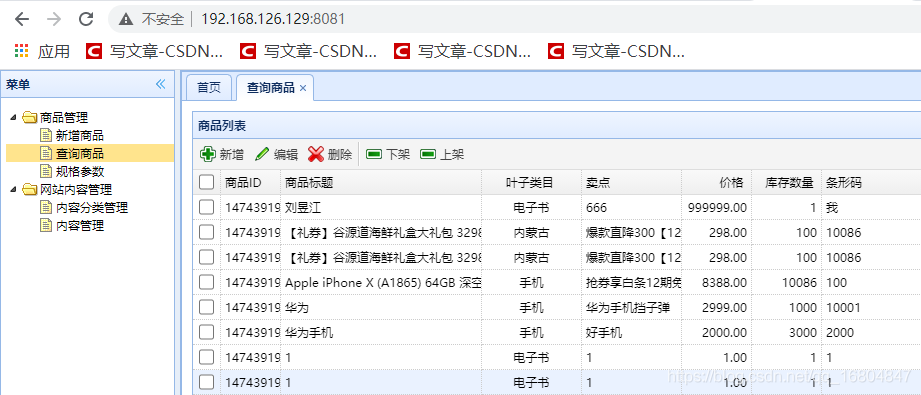Select 查询商品 in the menu tree
This screenshot has height=395, width=921.
[x=80, y=154]
